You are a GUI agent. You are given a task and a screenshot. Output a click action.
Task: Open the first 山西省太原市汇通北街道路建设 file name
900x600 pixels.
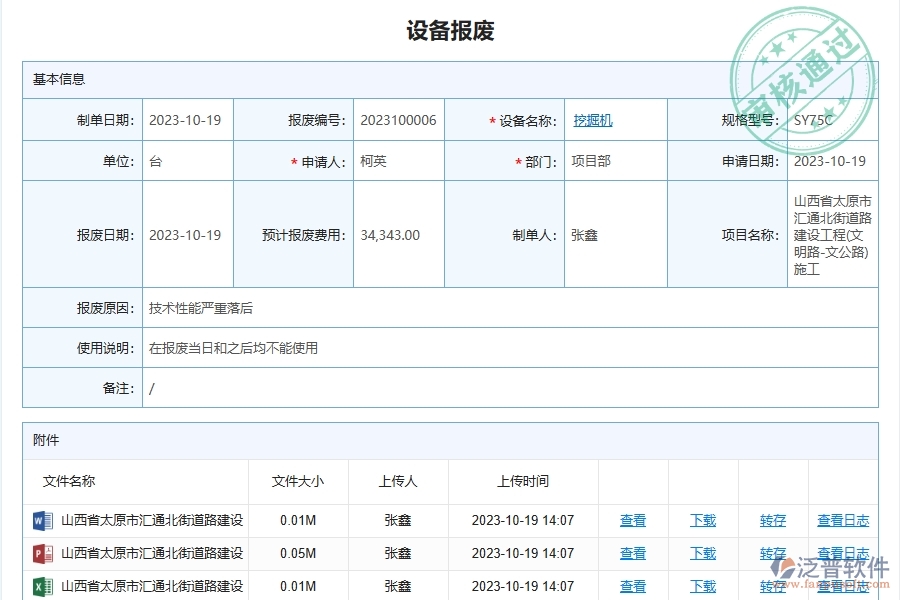[150, 520]
